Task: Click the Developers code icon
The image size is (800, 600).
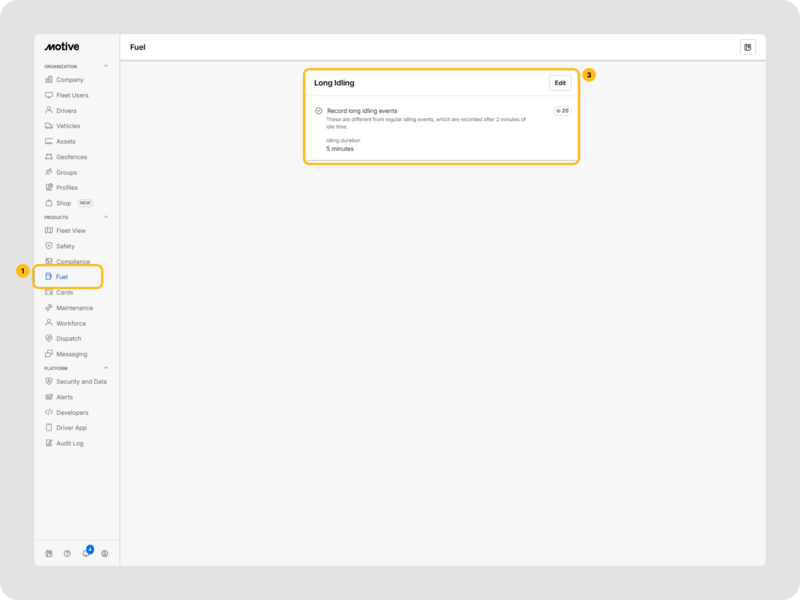Action: click(49, 412)
